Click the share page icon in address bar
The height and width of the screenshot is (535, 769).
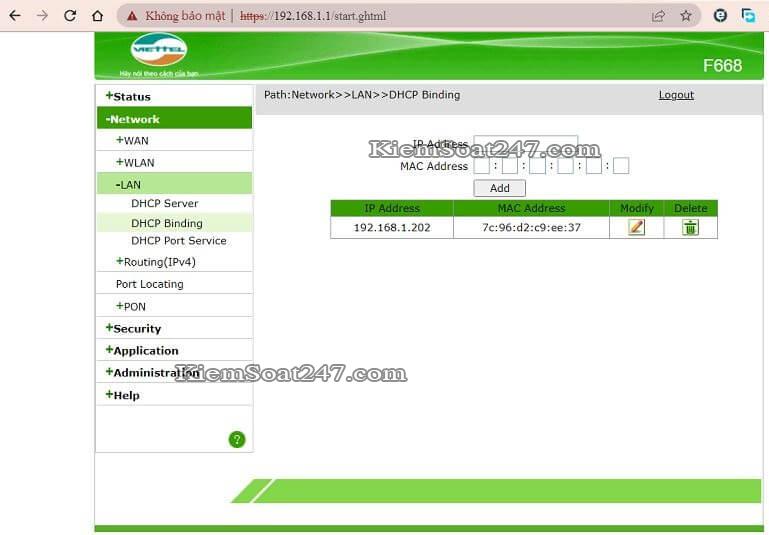[x=658, y=16]
